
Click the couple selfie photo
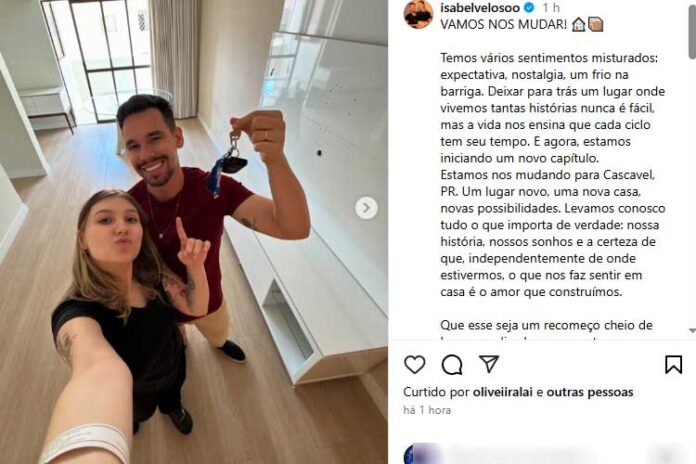pos(194,232)
